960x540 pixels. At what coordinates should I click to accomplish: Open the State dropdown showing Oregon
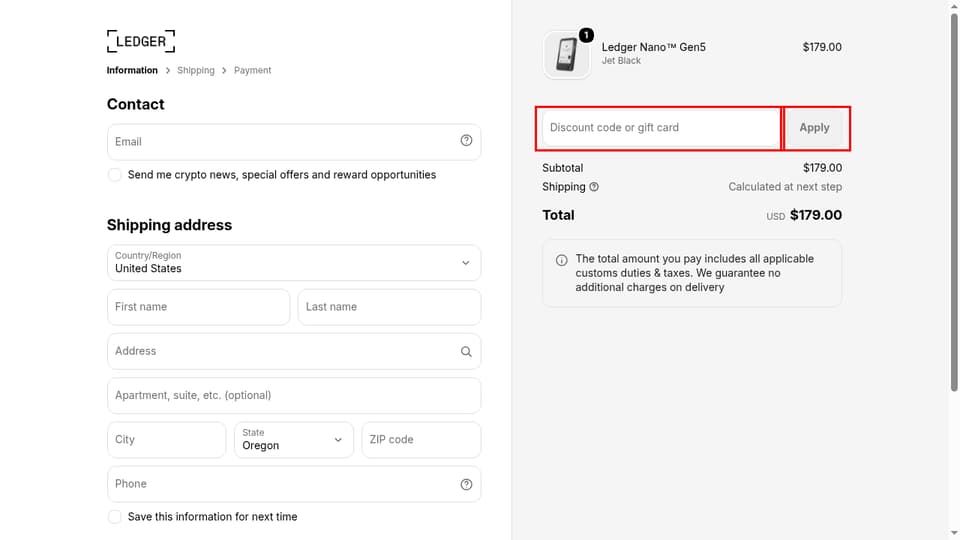pos(294,440)
